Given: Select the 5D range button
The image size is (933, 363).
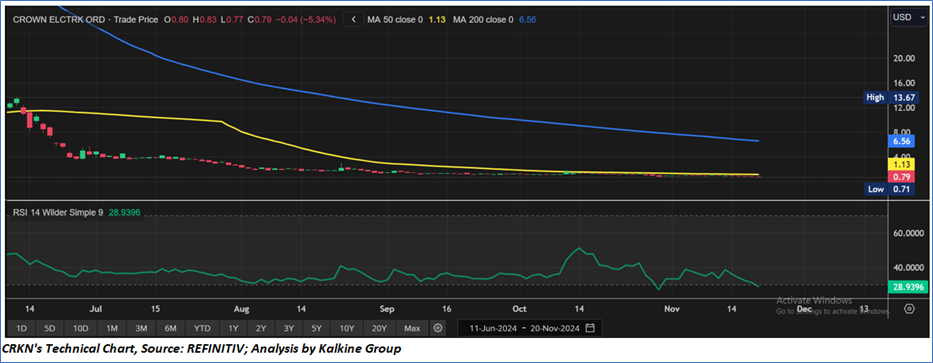Looking at the screenshot, I should [50, 328].
